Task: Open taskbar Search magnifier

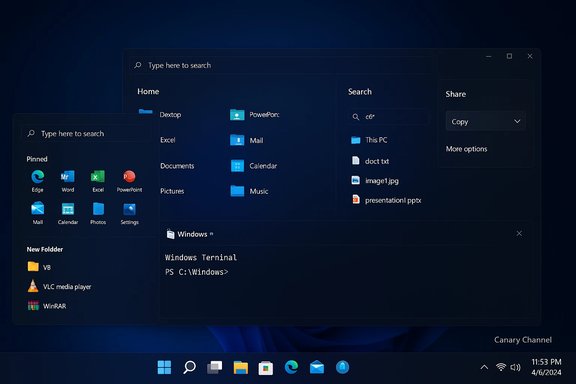Action: click(x=190, y=367)
